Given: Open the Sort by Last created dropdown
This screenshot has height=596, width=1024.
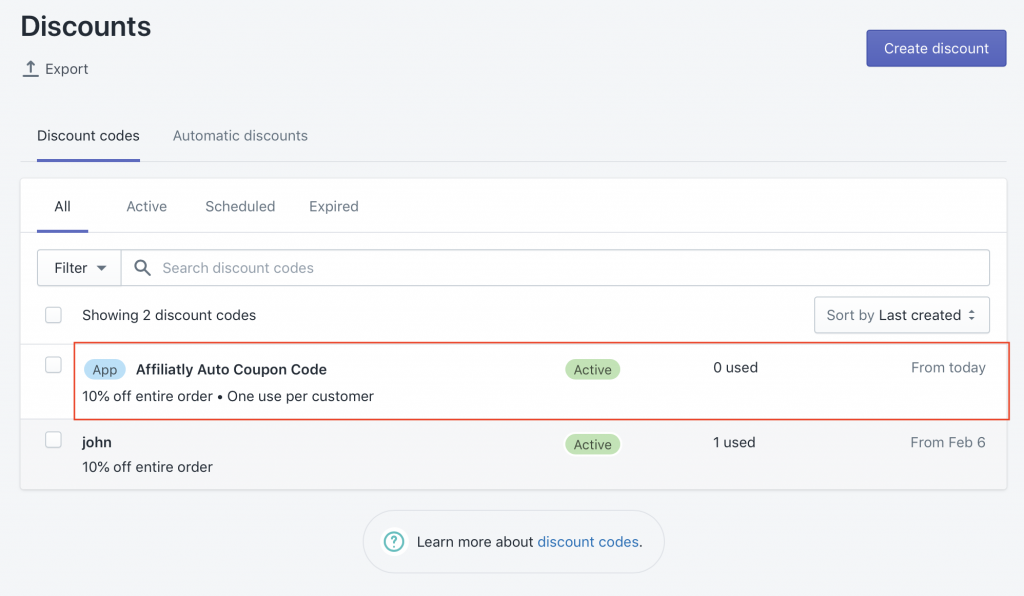Looking at the screenshot, I should click(902, 315).
